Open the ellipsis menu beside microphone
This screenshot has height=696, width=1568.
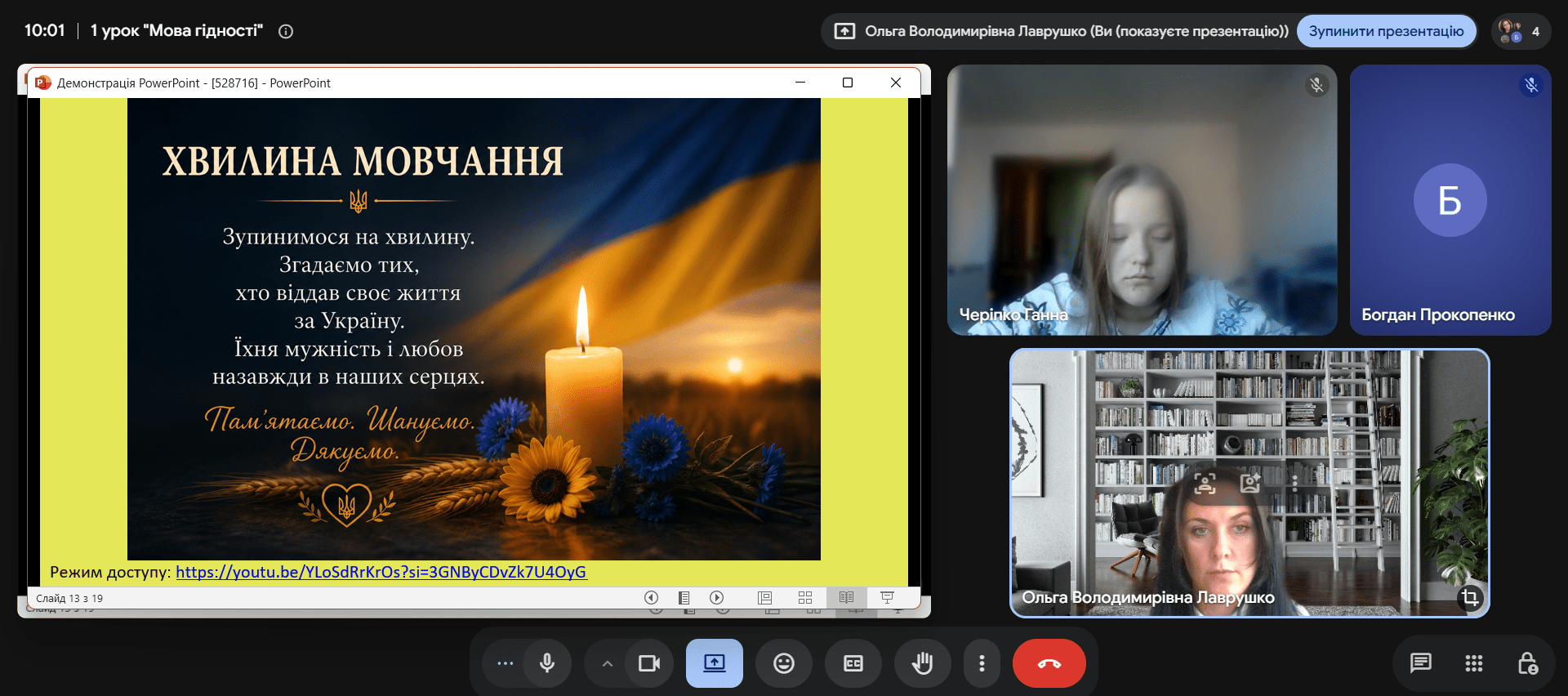click(x=505, y=663)
